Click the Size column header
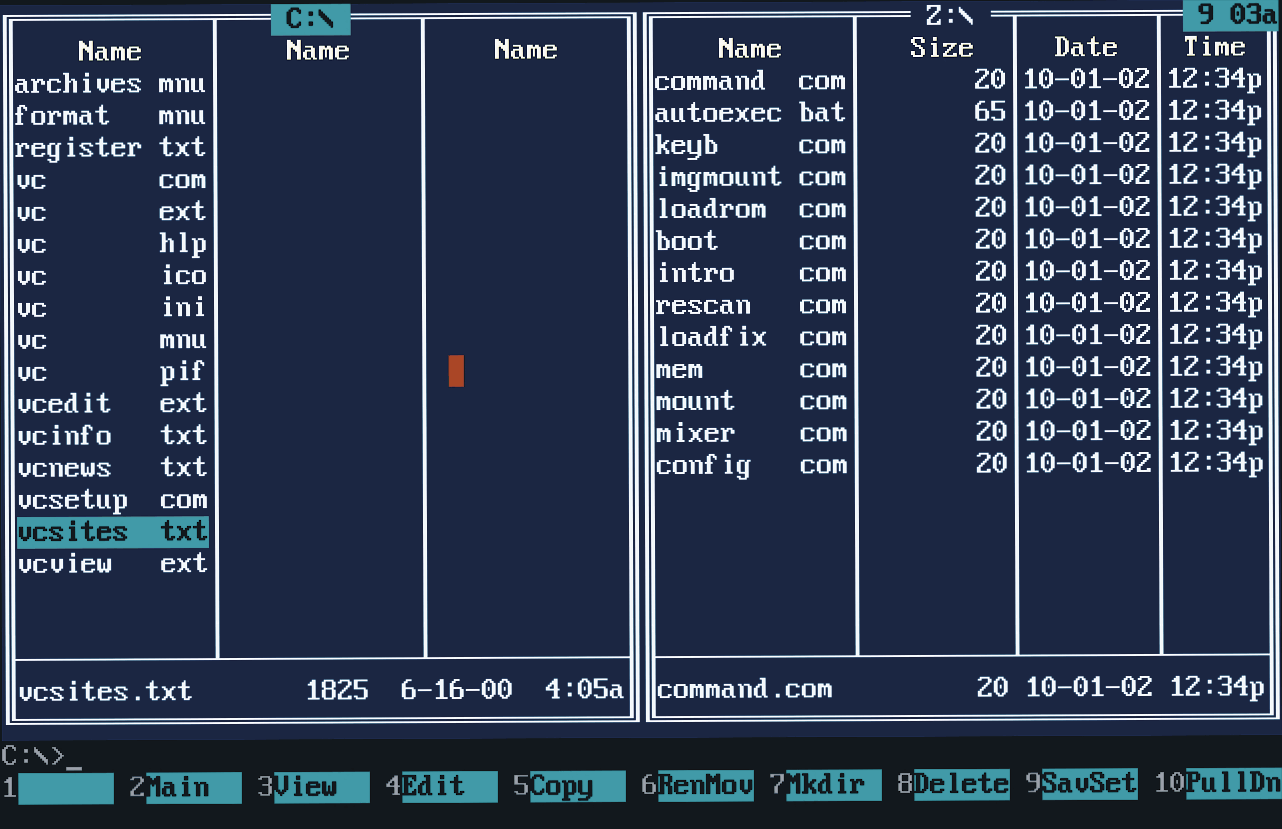The width and height of the screenshot is (1282, 829). click(941, 47)
